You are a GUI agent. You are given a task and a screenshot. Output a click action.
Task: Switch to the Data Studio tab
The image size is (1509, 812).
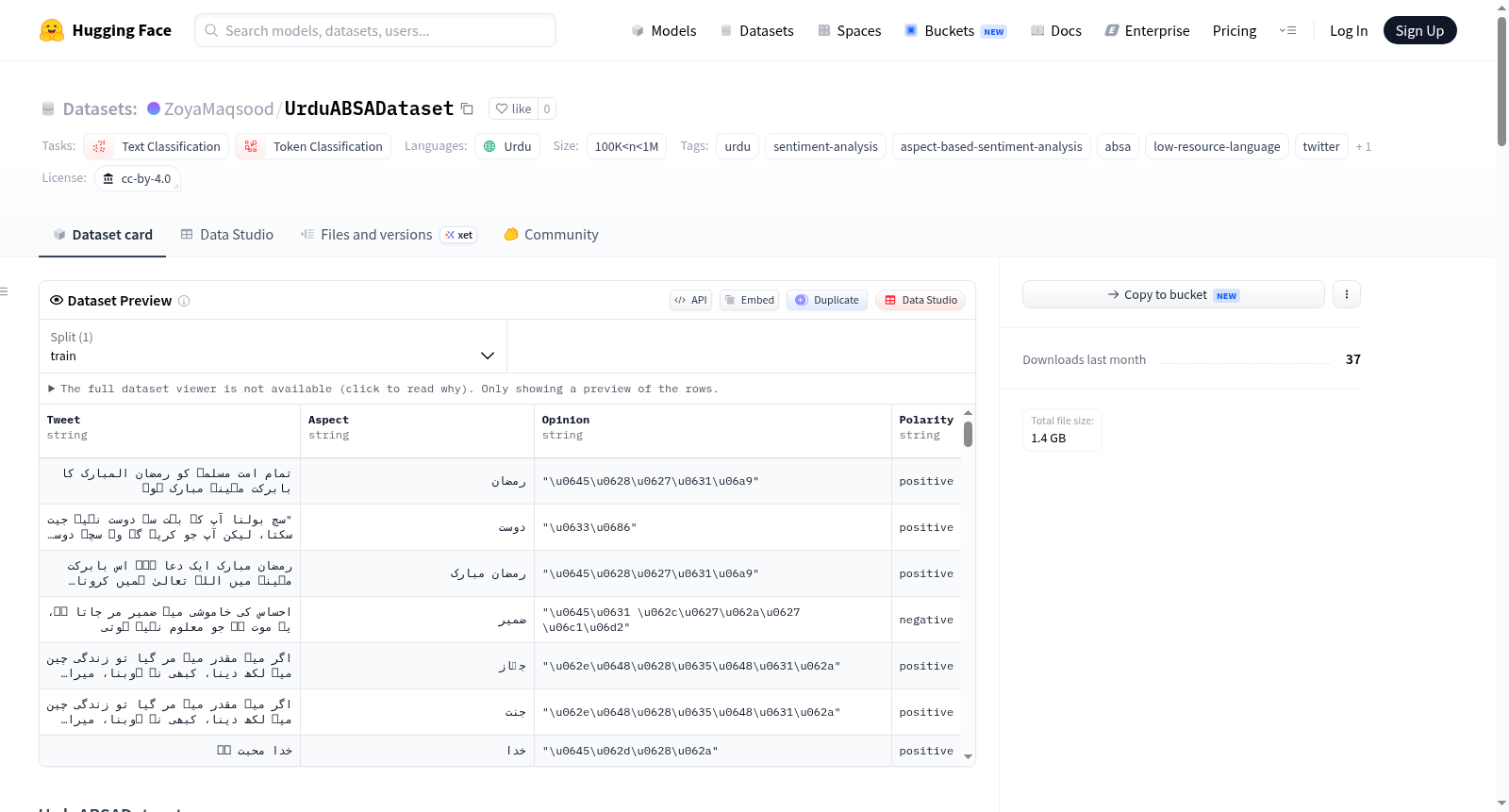pos(227,235)
